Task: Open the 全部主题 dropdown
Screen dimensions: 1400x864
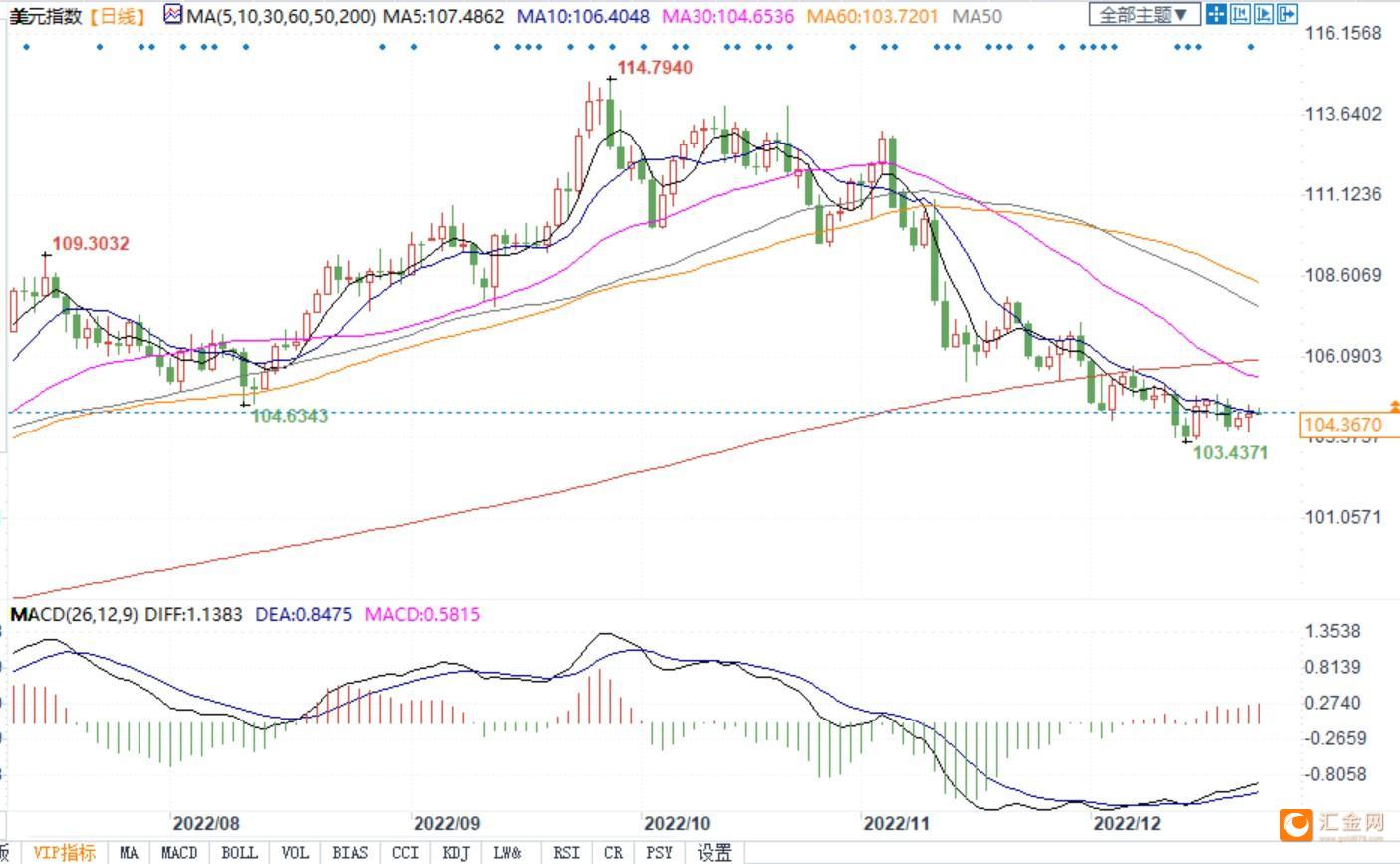Action: 1145,14
